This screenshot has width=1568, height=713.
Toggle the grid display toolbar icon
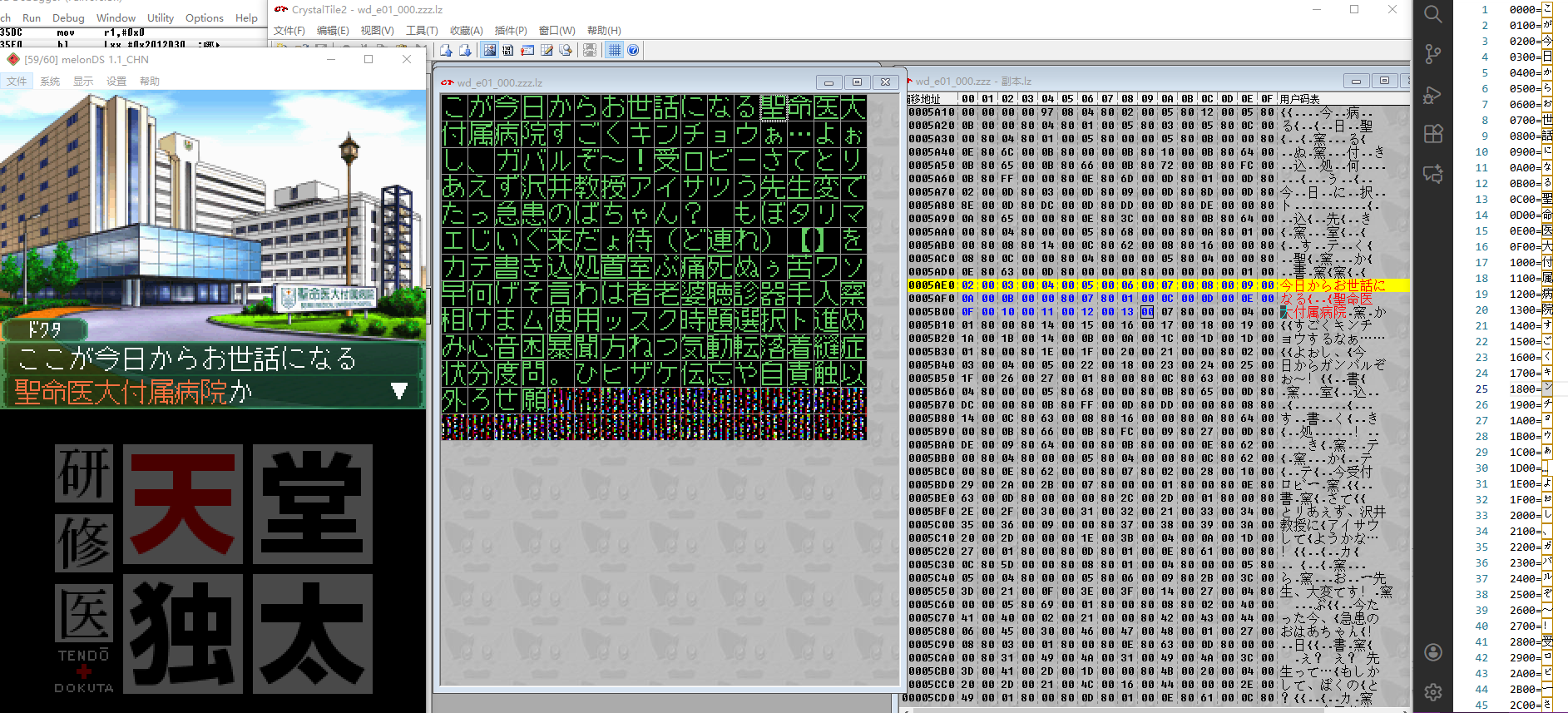614,50
